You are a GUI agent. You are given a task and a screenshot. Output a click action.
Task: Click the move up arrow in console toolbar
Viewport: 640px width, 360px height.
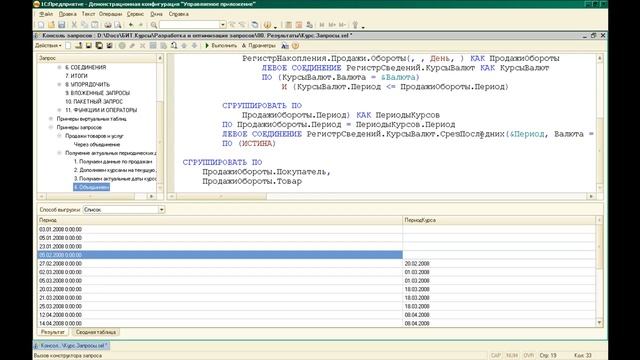184,46
